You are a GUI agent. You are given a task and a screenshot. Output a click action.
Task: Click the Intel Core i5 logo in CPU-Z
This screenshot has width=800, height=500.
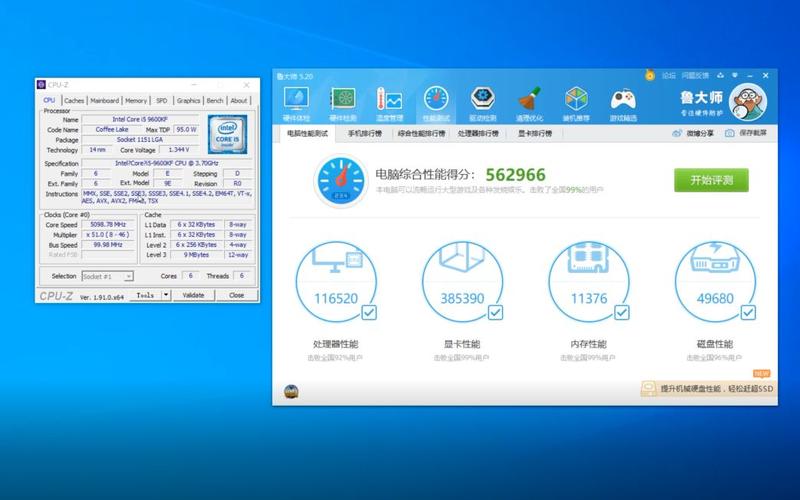coord(228,134)
